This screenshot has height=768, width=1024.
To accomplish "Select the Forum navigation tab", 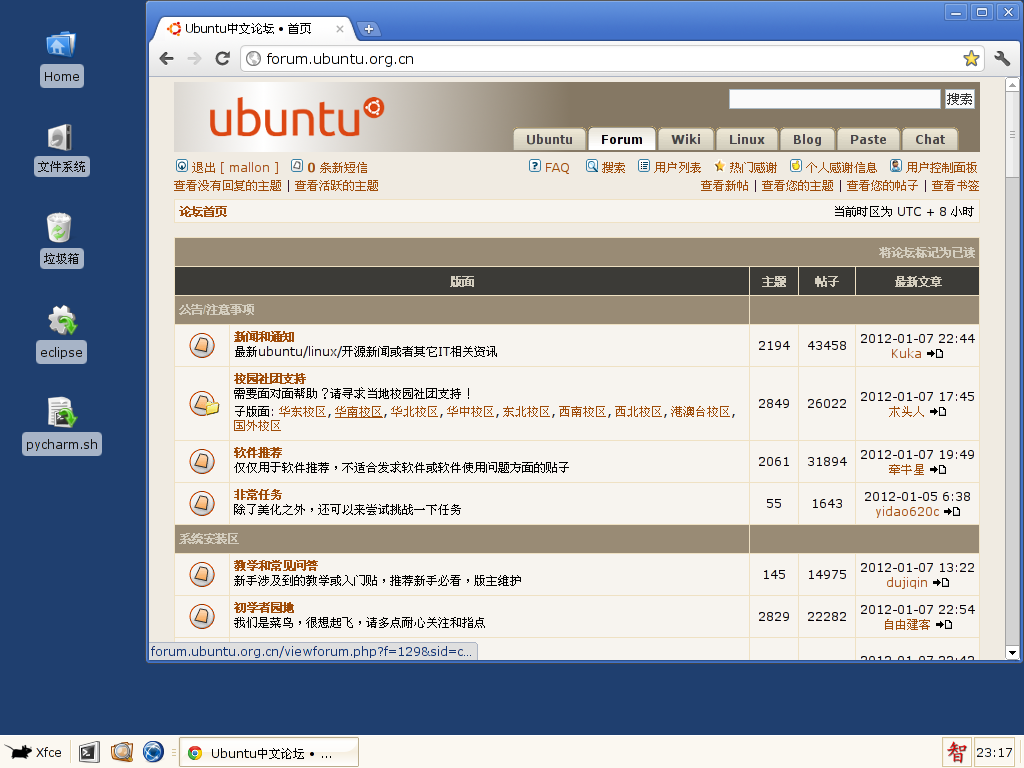I will coord(622,140).
